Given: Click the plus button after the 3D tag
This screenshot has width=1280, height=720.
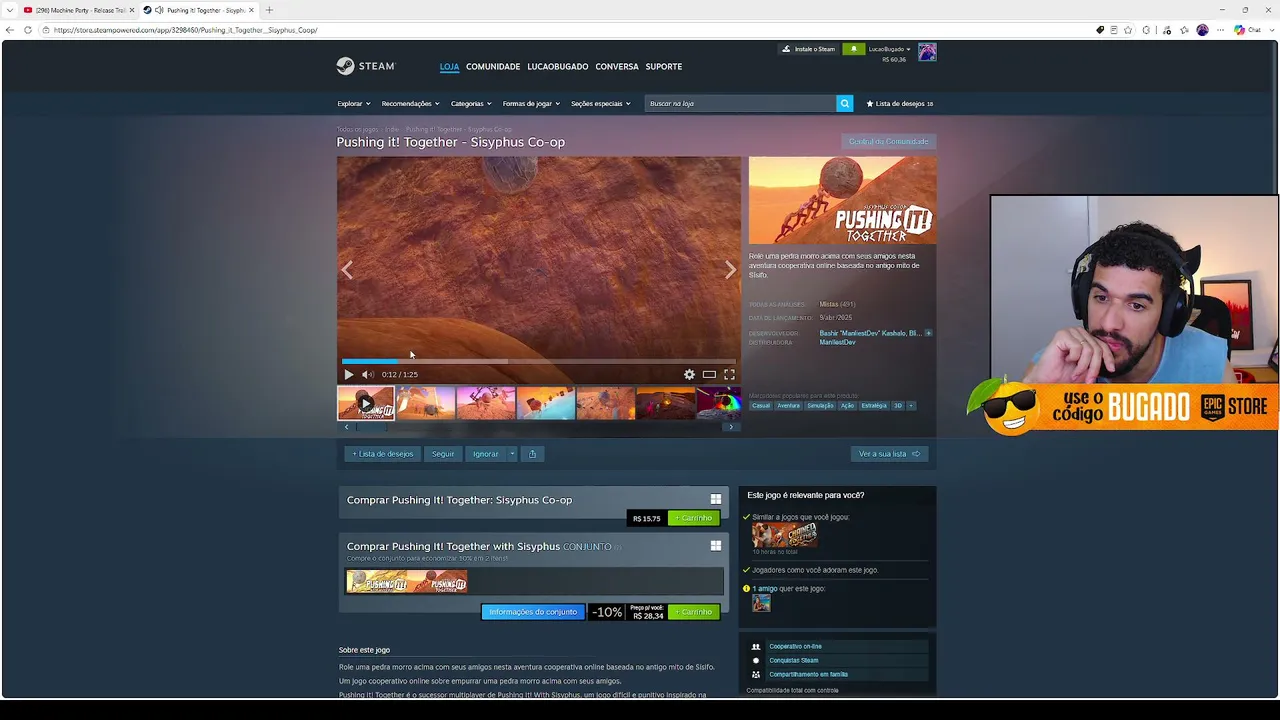Looking at the screenshot, I should [x=911, y=406].
